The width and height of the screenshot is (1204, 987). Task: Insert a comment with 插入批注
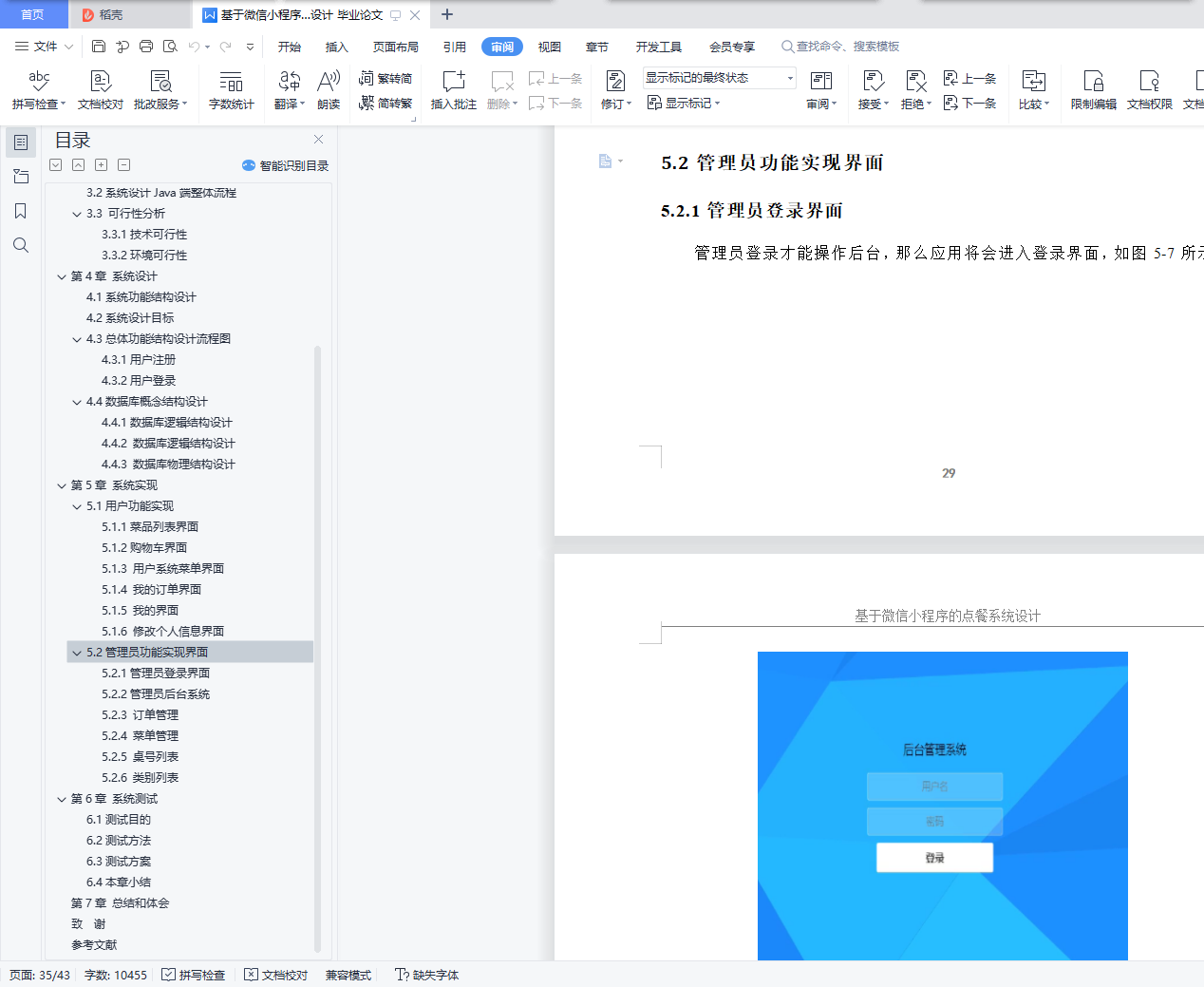coord(454,89)
